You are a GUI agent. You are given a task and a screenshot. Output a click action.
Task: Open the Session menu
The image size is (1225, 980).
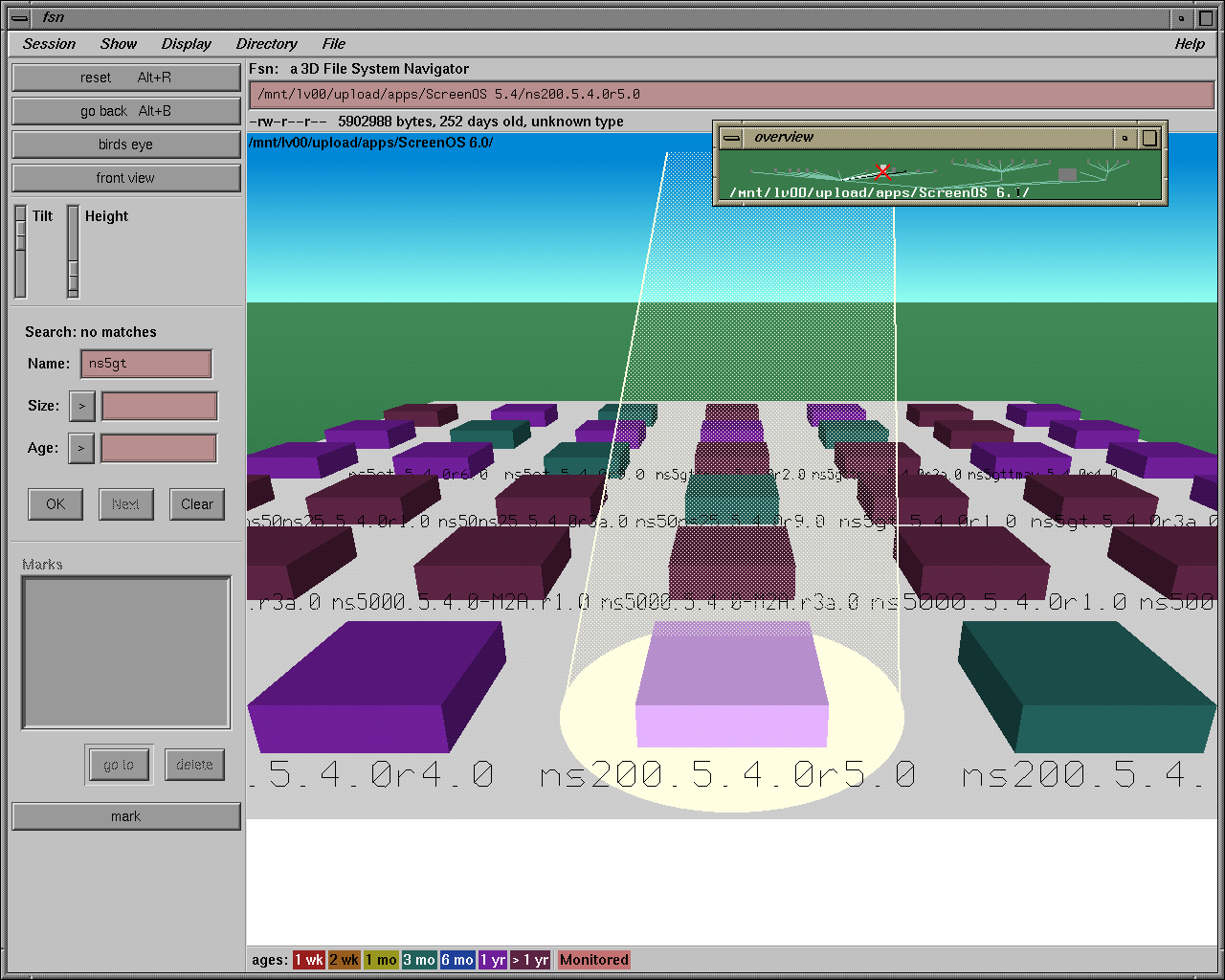(49, 44)
